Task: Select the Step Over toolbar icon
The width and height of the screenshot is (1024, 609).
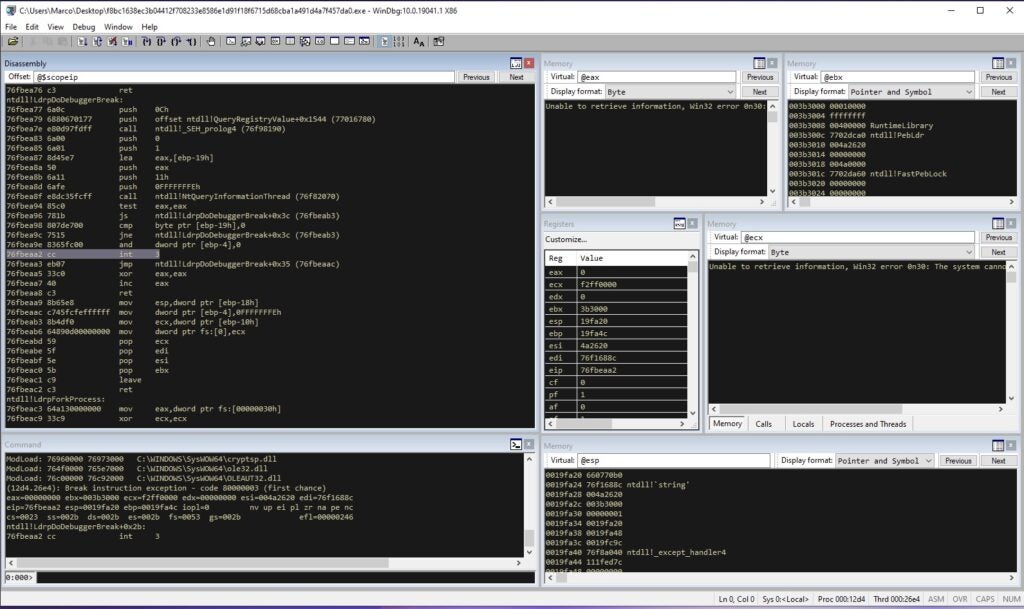Action: (160, 41)
